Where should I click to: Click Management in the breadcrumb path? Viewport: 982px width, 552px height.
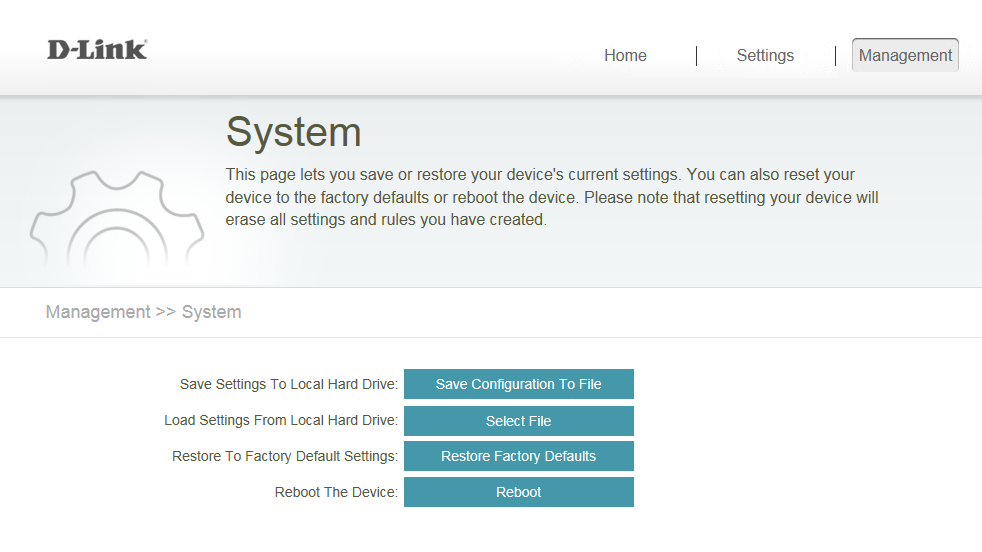[98, 312]
